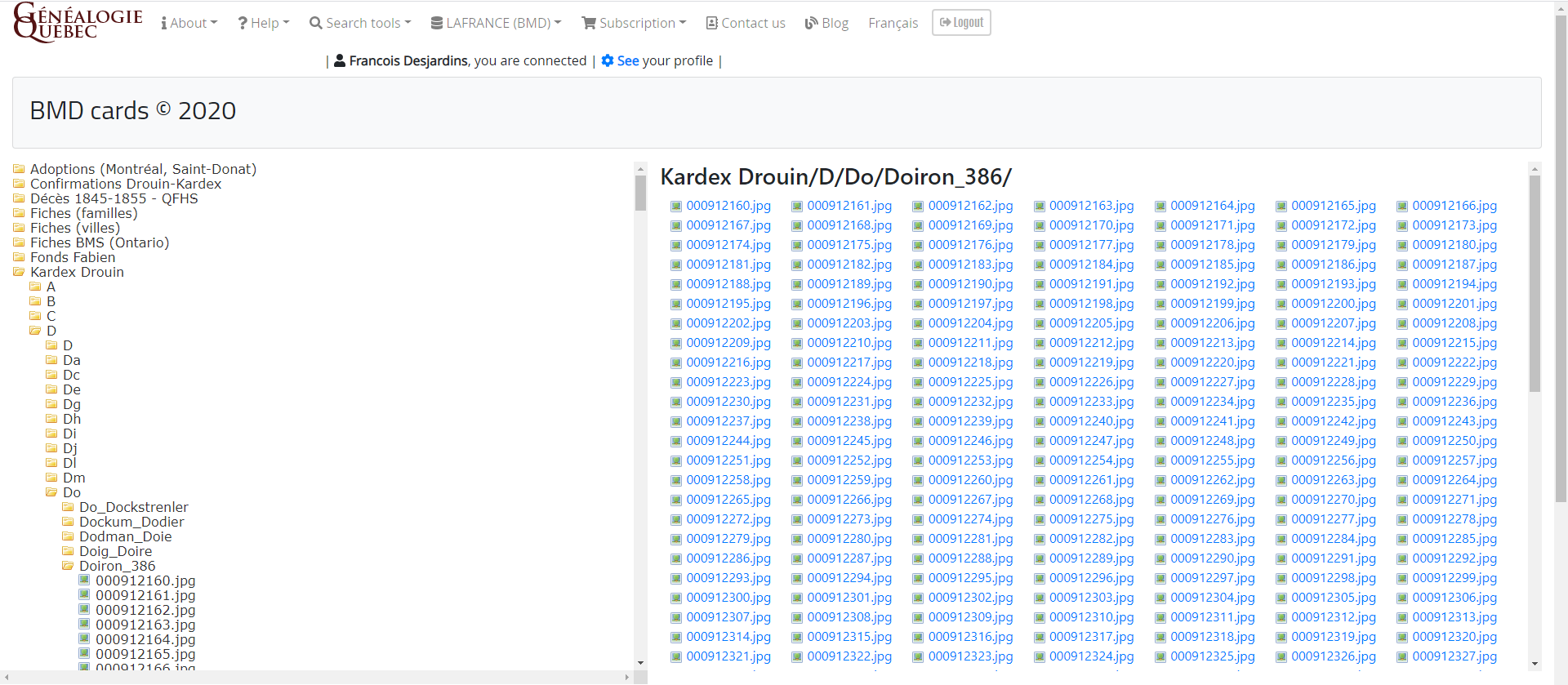Click image icon for 000912254.jpg
1568x685 pixels.
tap(1039, 461)
